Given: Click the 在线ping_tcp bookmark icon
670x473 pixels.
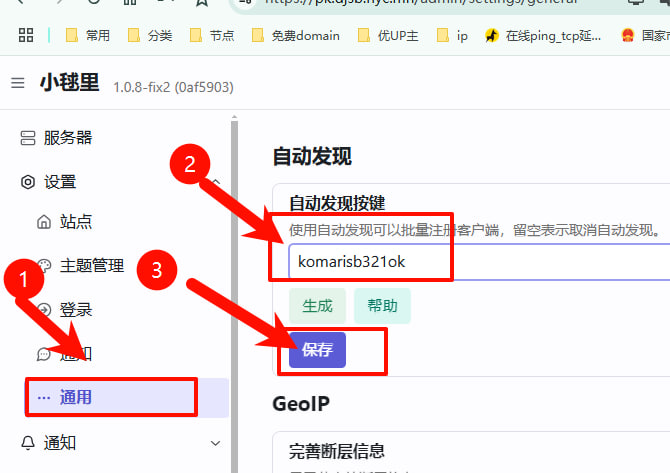Looking at the screenshot, I should click(491, 35).
